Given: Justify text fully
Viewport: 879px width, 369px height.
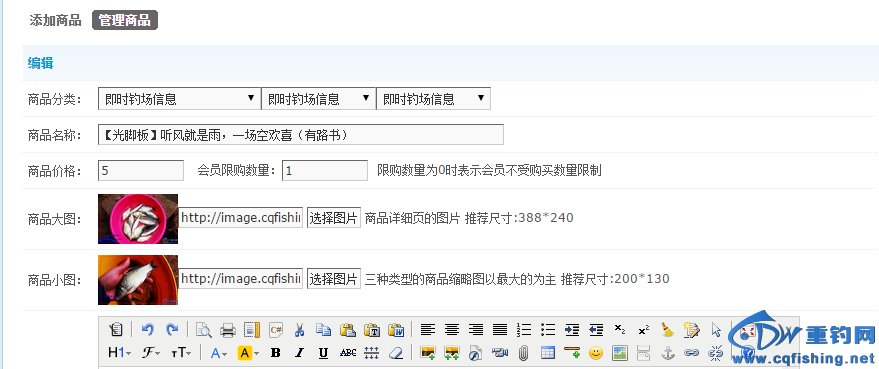Looking at the screenshot, I should coord(499,330).
